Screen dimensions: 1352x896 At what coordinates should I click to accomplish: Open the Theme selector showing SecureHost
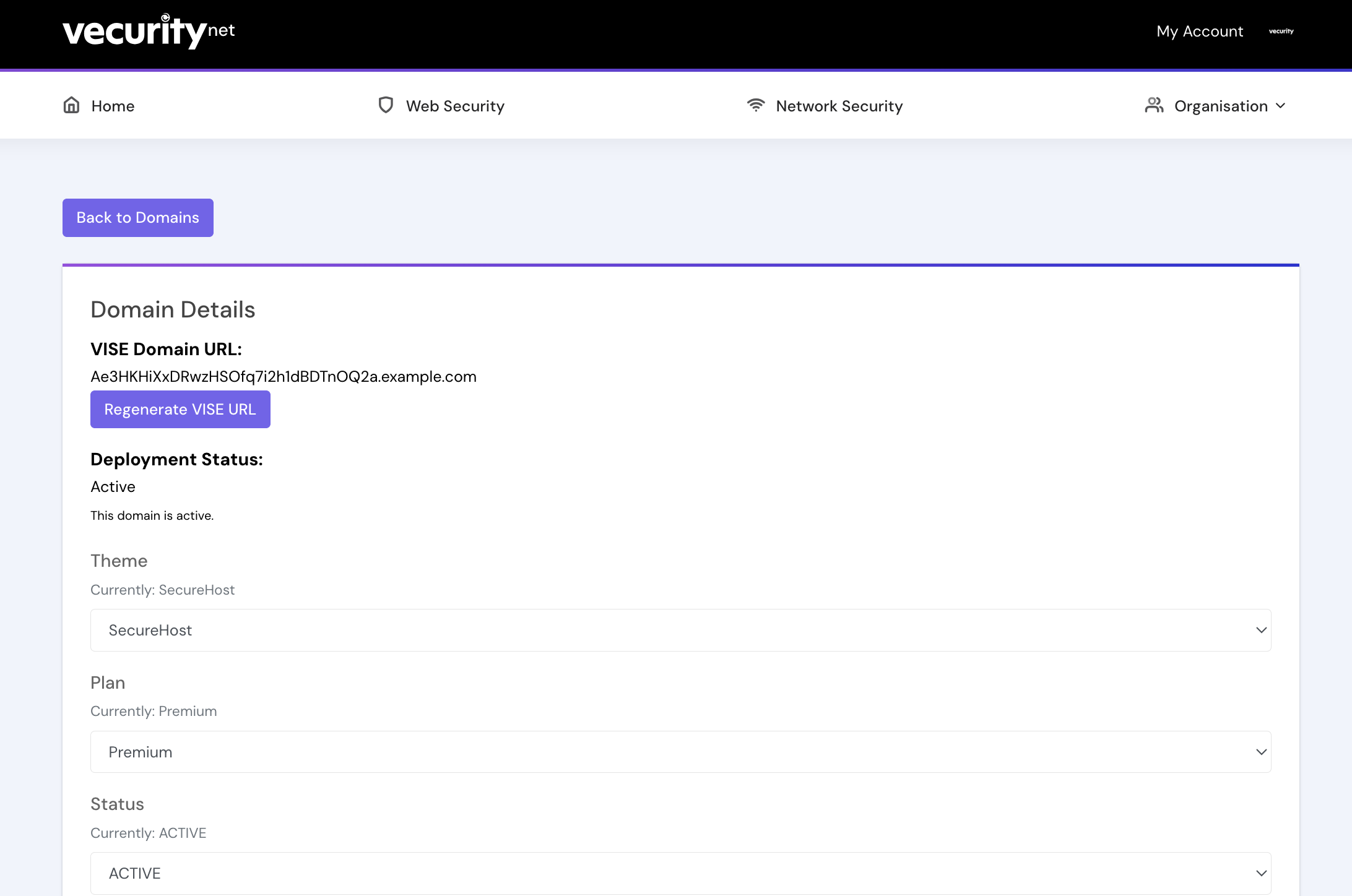[x=681, y=630]
